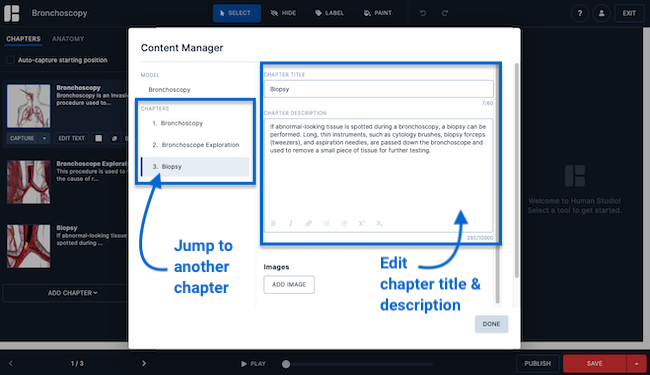This screenshot has height=375, width=650.
Task: Expand the Save options arrow
Action: coord(636,363)
